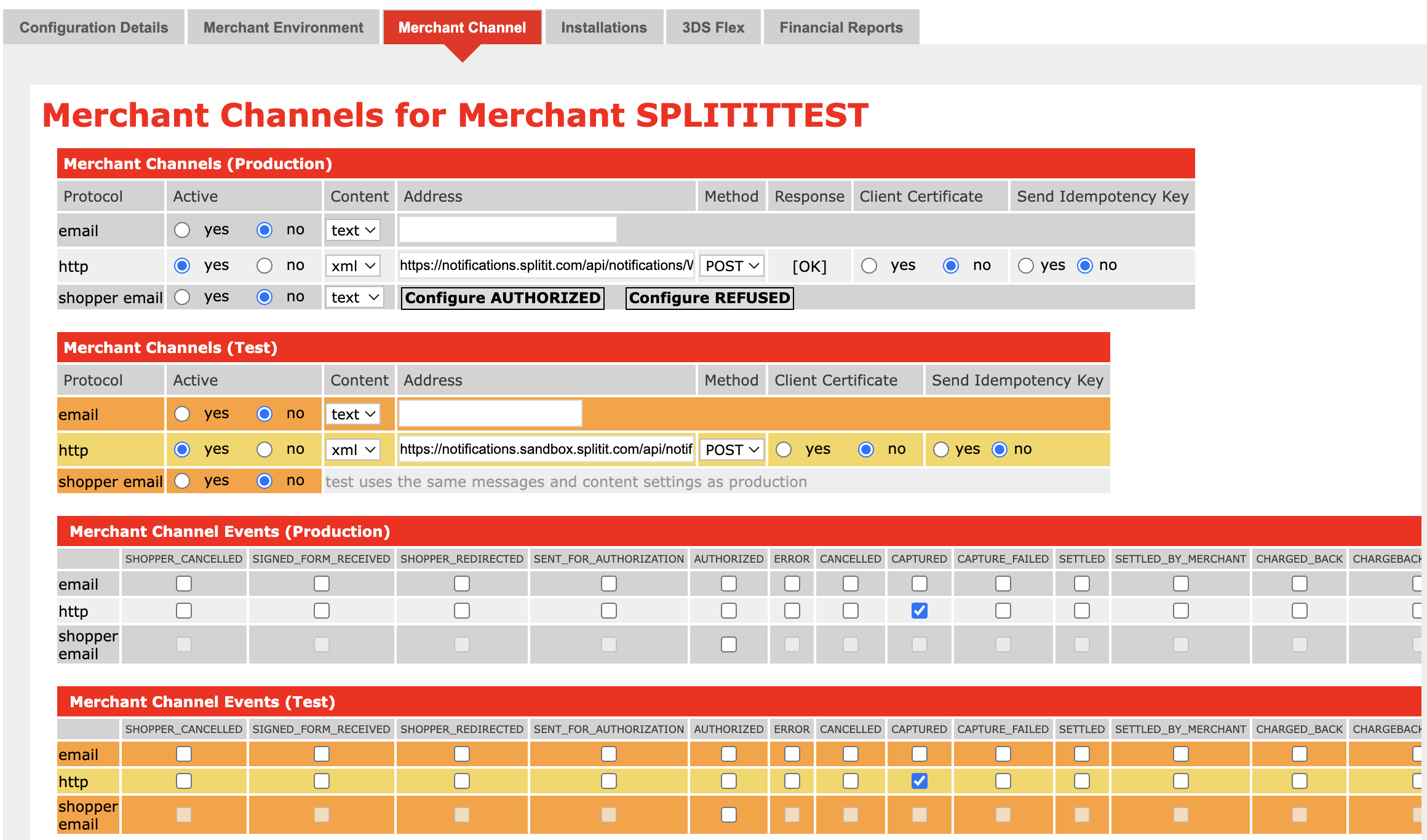The width and height of the screenshot is (1427, 840).
Task: Set production http active to no
Action: click(264, 266)
